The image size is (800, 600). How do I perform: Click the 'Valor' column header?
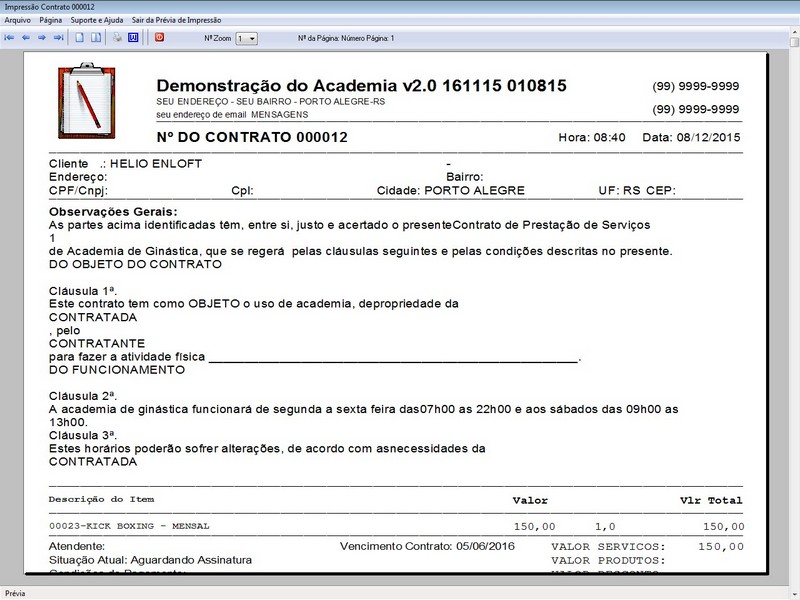coord(530,501)
